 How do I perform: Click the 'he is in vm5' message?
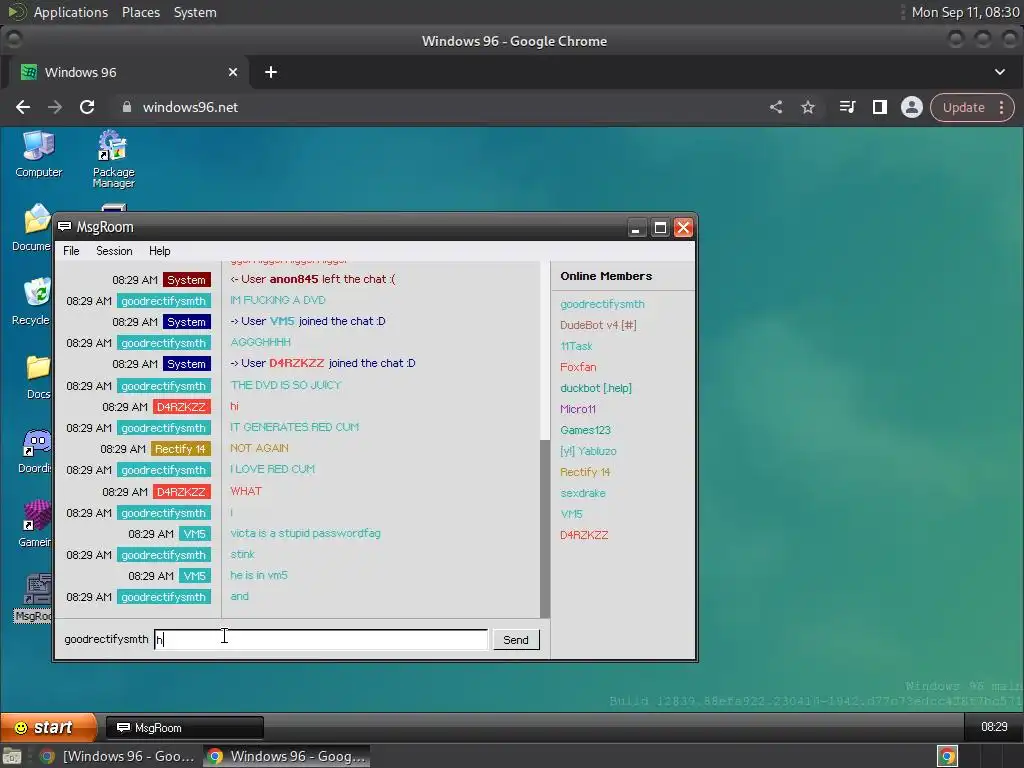coord(259,575)
